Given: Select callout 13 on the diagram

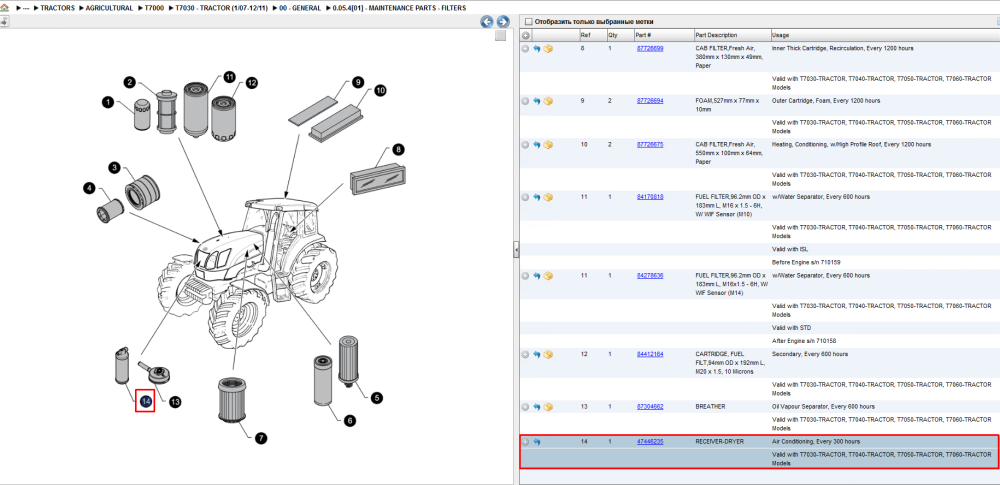Looking at the screenshot, I should [174, 402].
